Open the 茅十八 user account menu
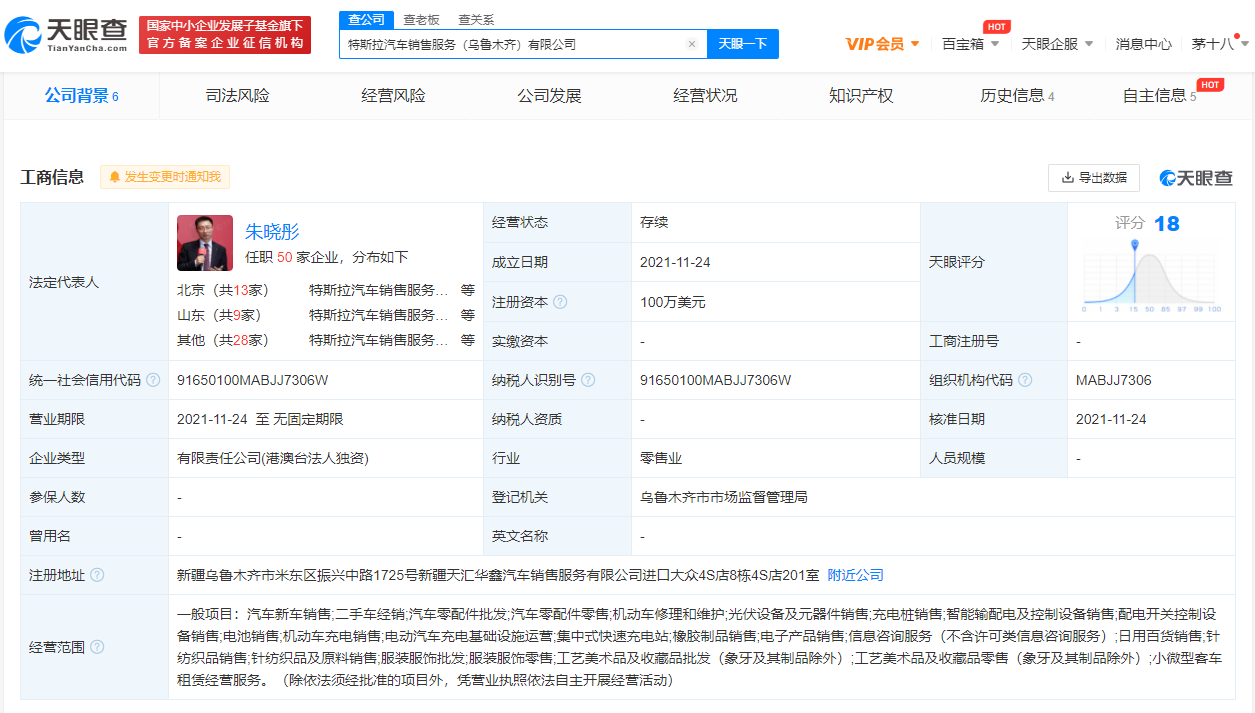1255x713 pixels. [1220, 44]
